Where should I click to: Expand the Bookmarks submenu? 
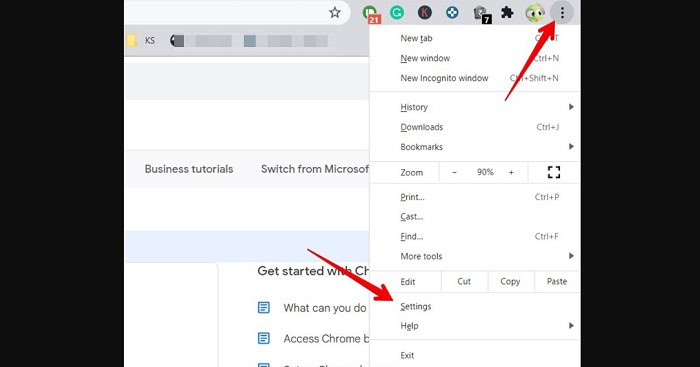click(475, 147)
